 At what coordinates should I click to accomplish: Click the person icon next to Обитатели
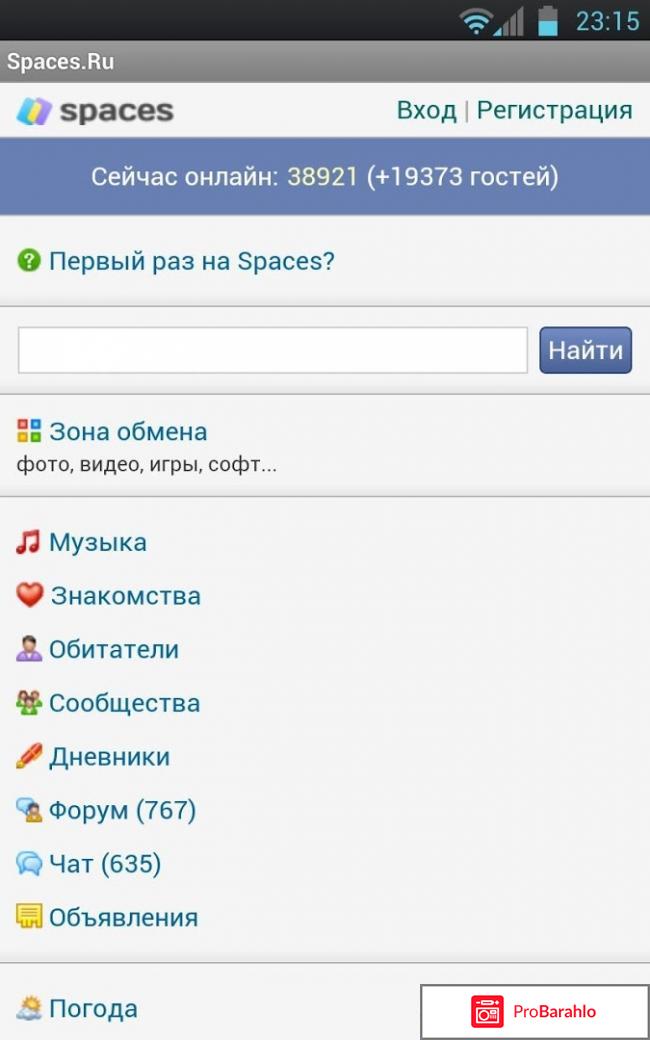(x=27, y=649)
